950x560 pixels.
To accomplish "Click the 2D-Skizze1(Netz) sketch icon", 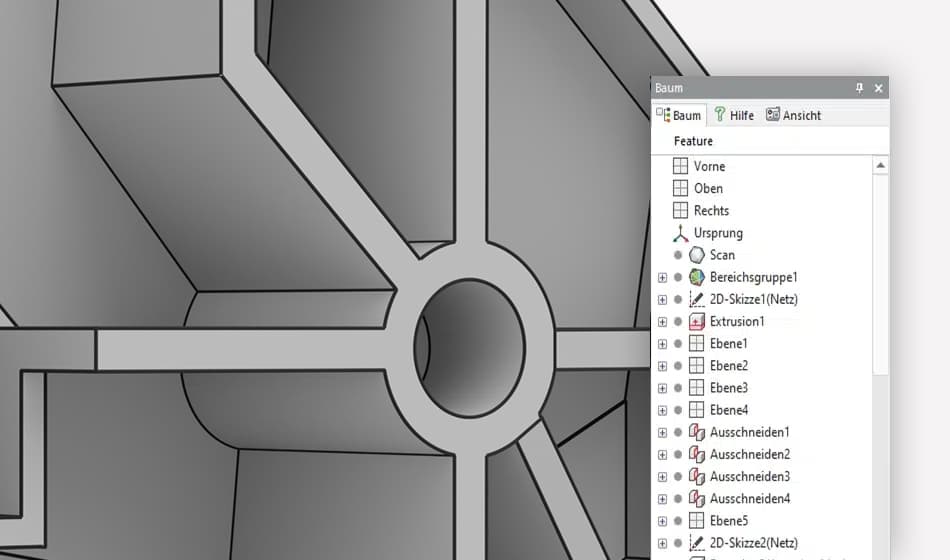I will click(x=697, y=299).
